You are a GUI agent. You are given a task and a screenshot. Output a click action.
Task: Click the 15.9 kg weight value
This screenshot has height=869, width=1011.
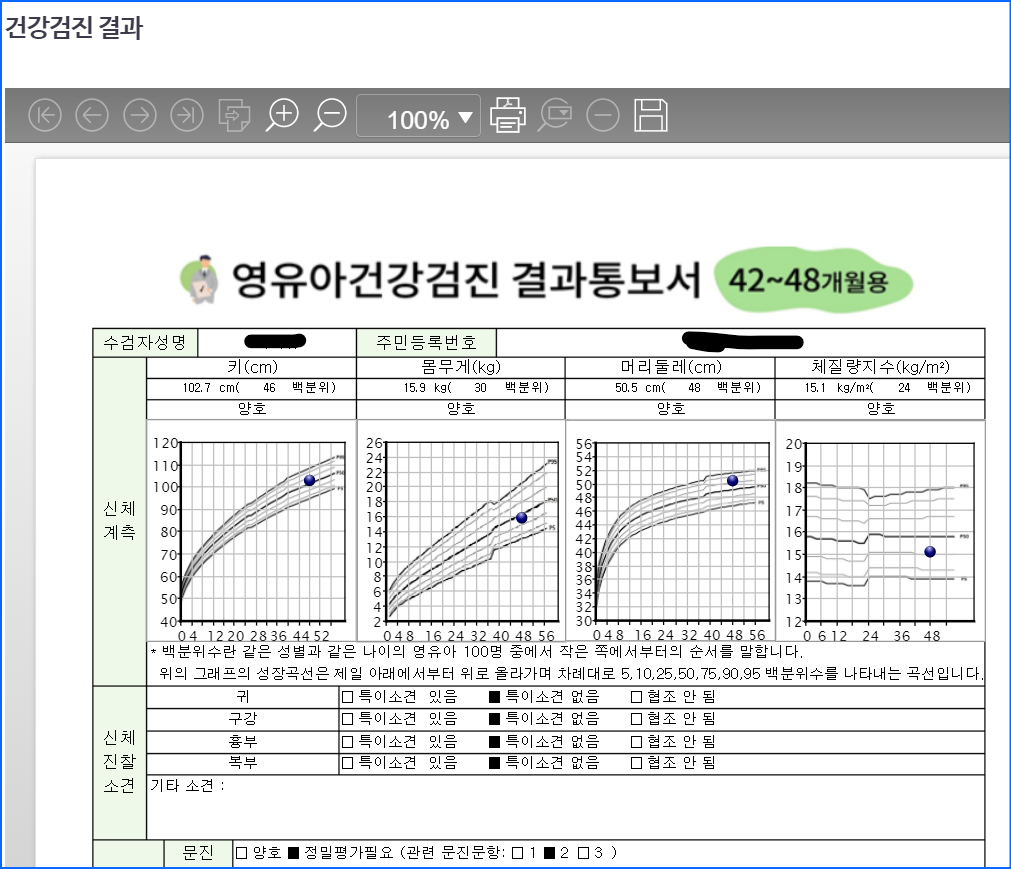tap(427, 387)
